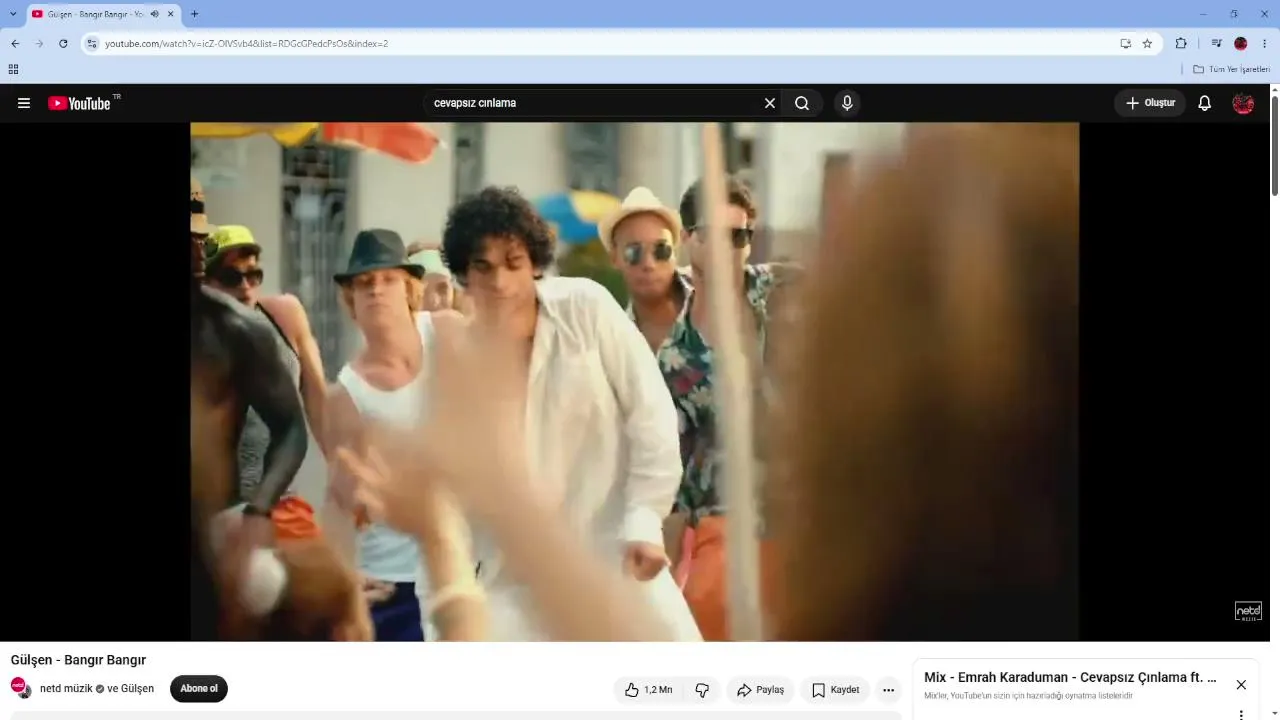Open the more actions three-dot menu below the video
1280x720 pixels.
pos(888,690)
